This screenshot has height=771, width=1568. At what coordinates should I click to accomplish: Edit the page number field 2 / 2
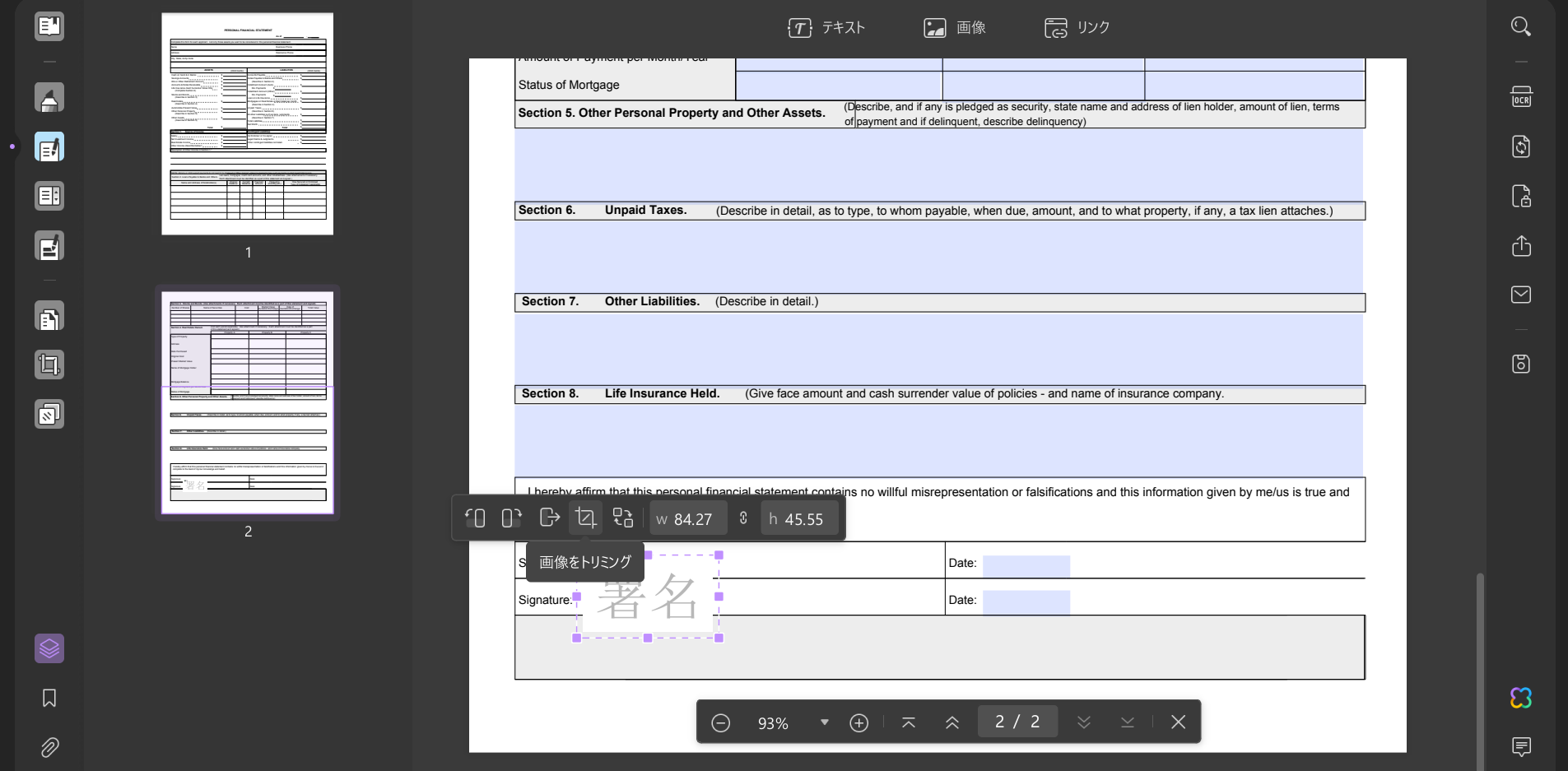(1017, 722)
